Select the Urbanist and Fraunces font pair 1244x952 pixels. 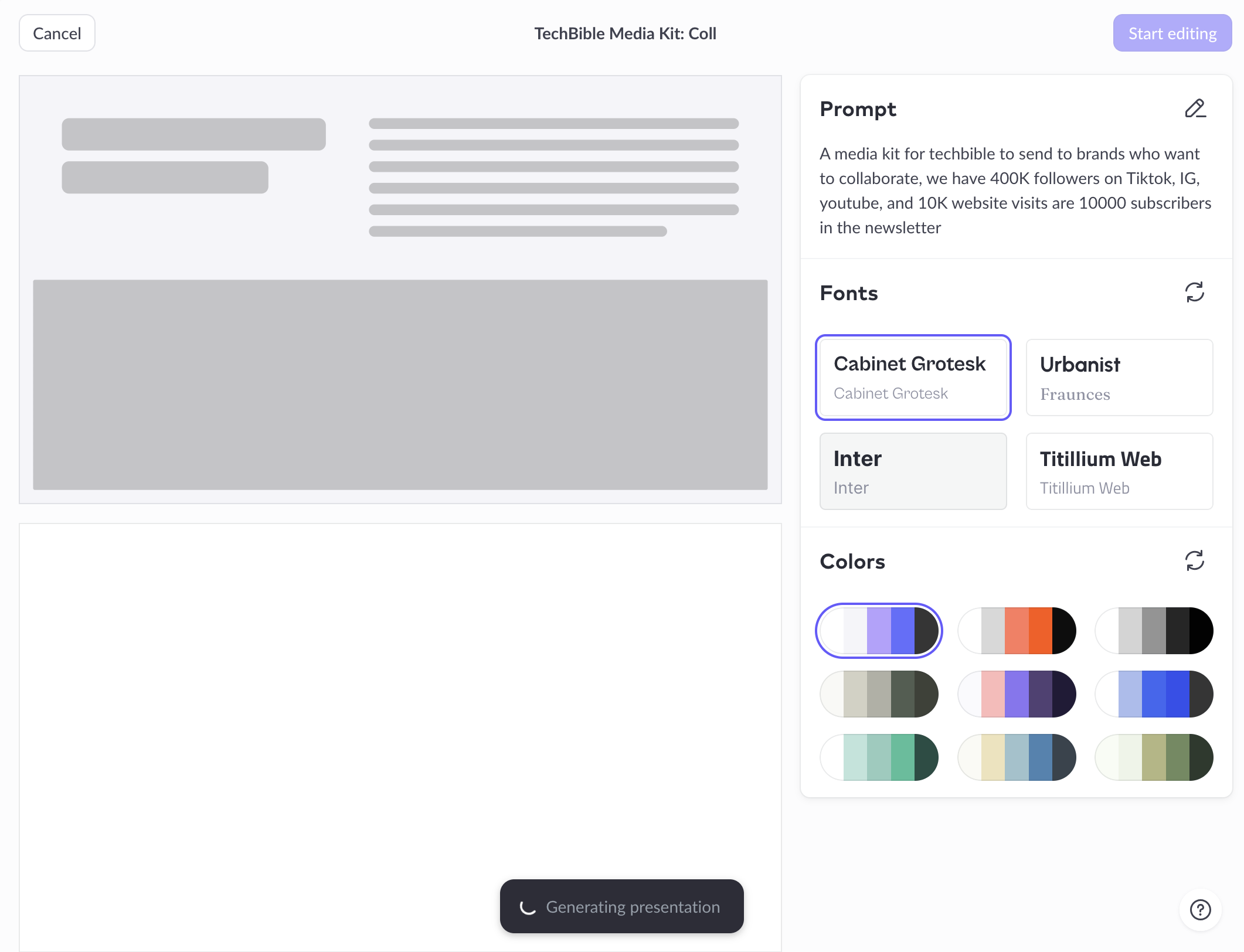pos(1119,378)
